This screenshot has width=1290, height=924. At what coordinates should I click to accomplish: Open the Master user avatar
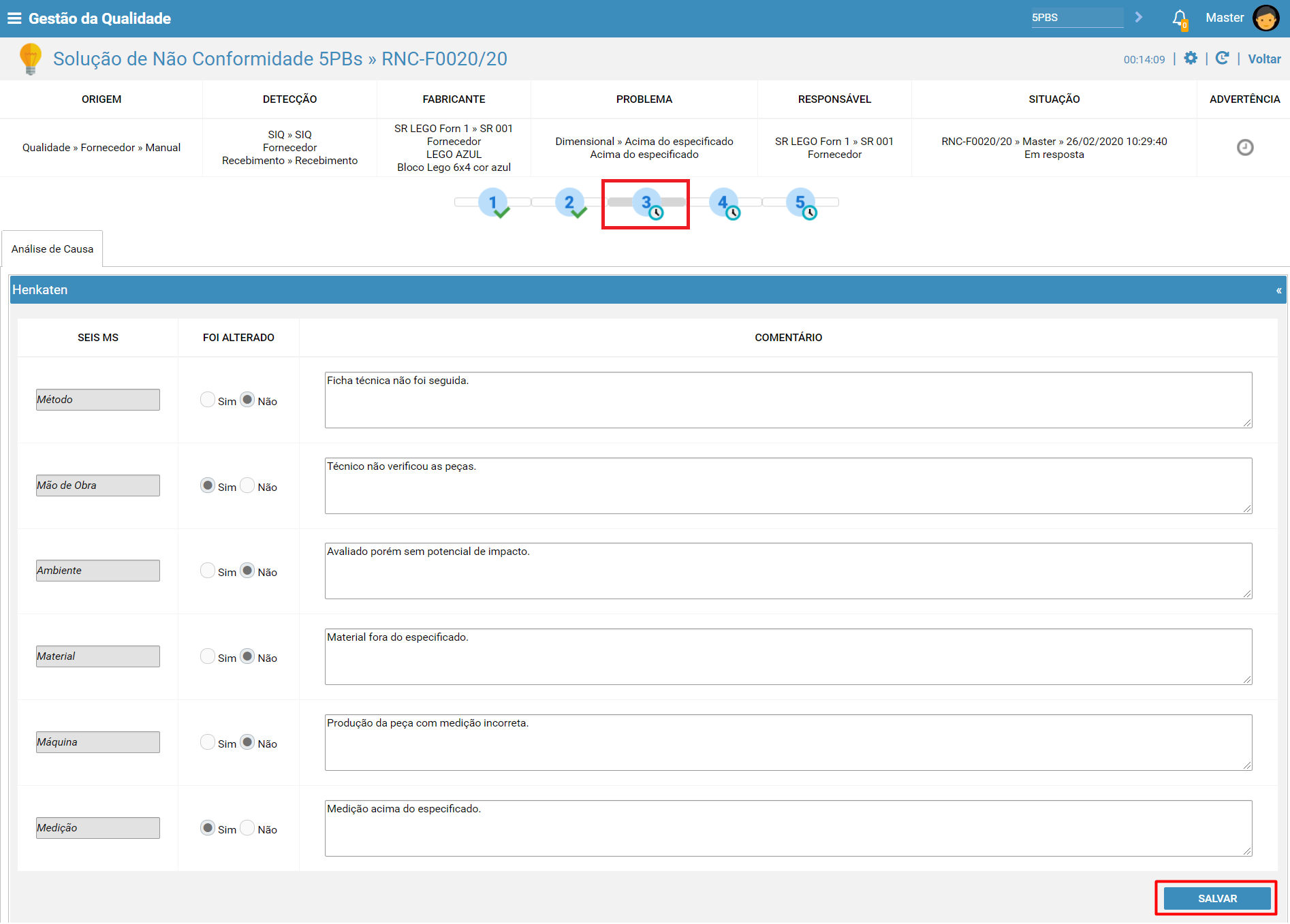(1266, 18)
